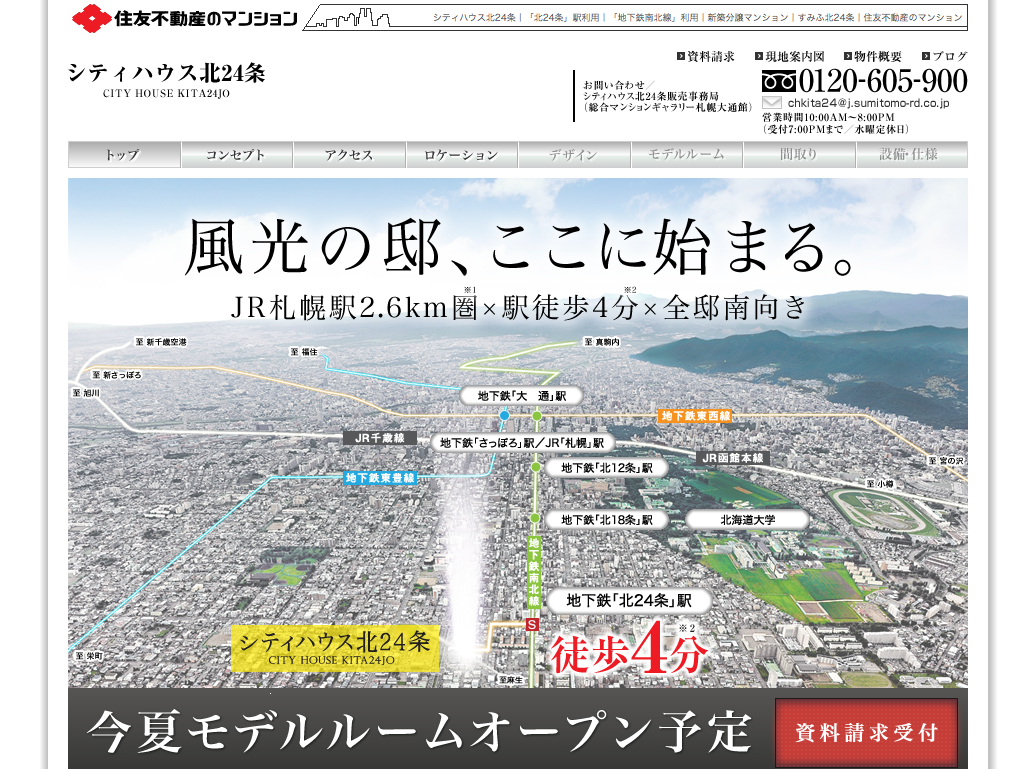Open the ブログ link in the header
Image resolution: width=1028 pixels, height=769 pixels.
(x=949, y=57)
